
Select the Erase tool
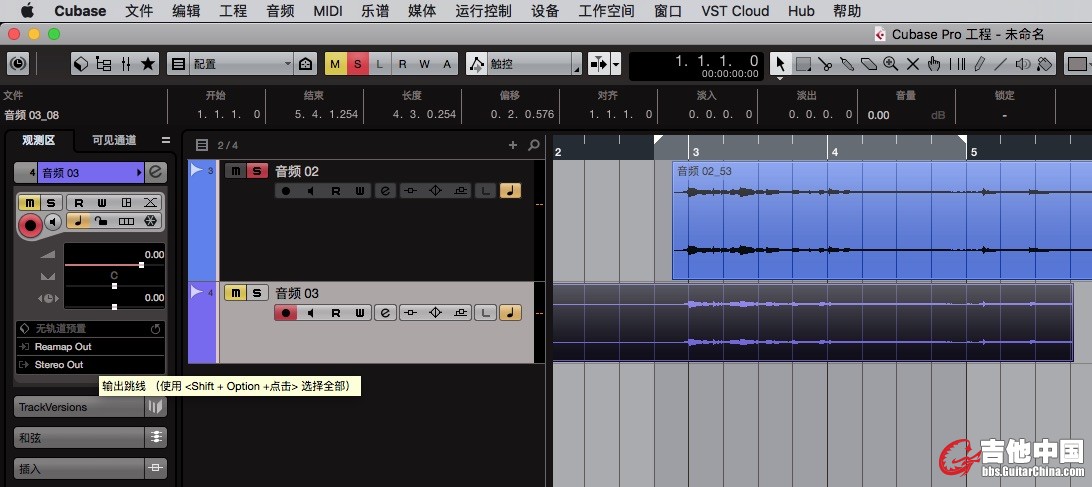coord(869,64)
